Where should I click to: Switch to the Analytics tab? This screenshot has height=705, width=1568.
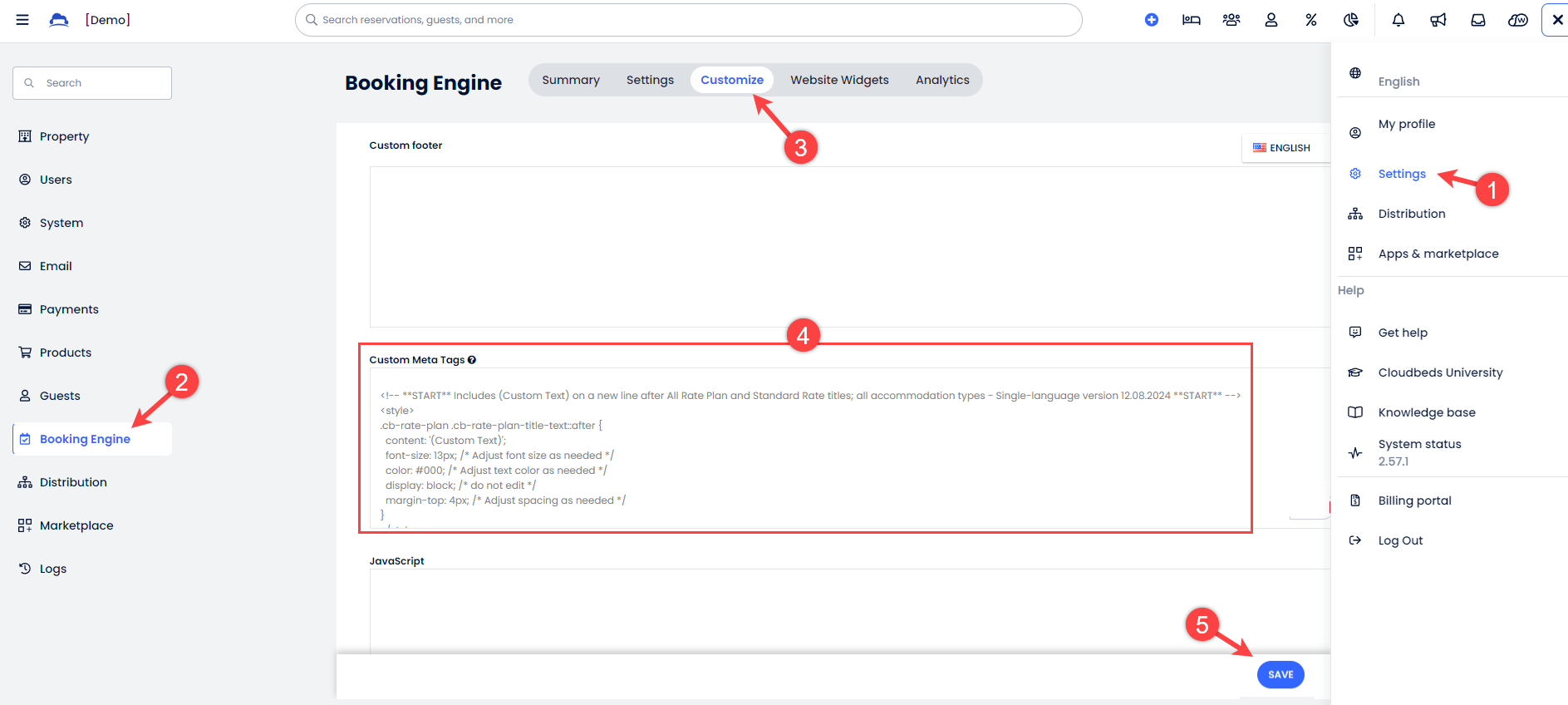point(942,80)
